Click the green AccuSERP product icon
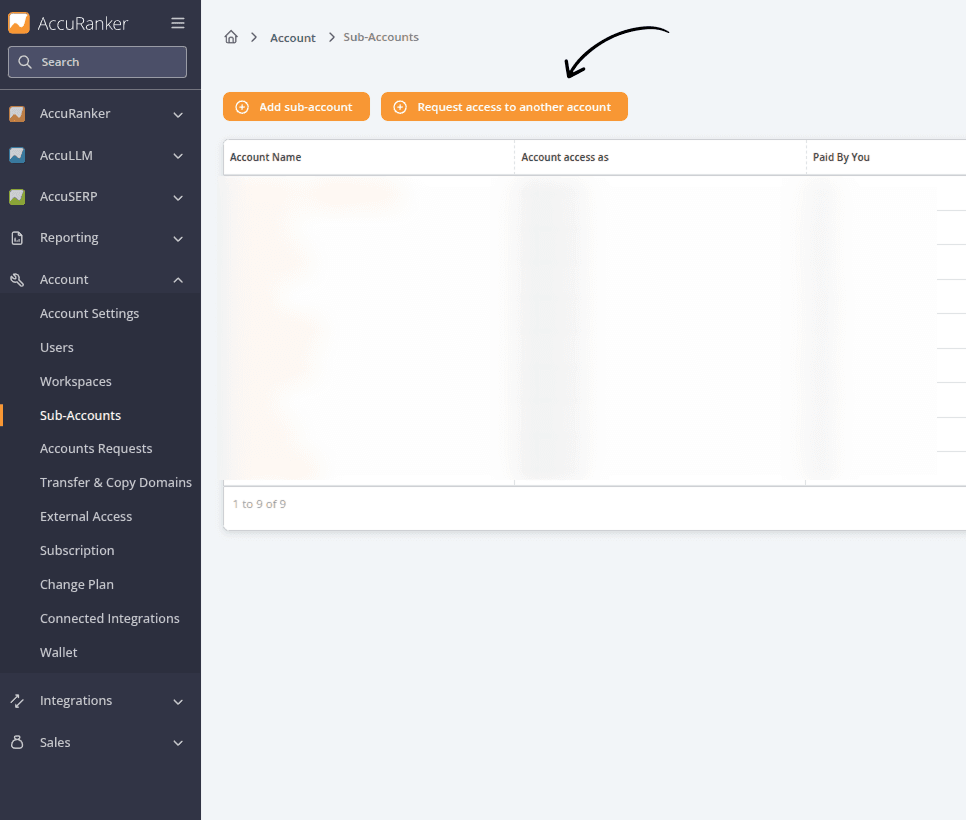This screenshot has width=966, height=820. pos(17,197)
